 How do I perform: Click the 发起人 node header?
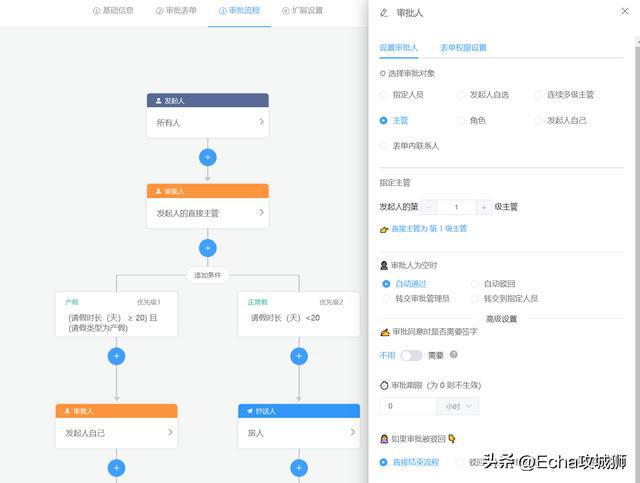(208, 100)
